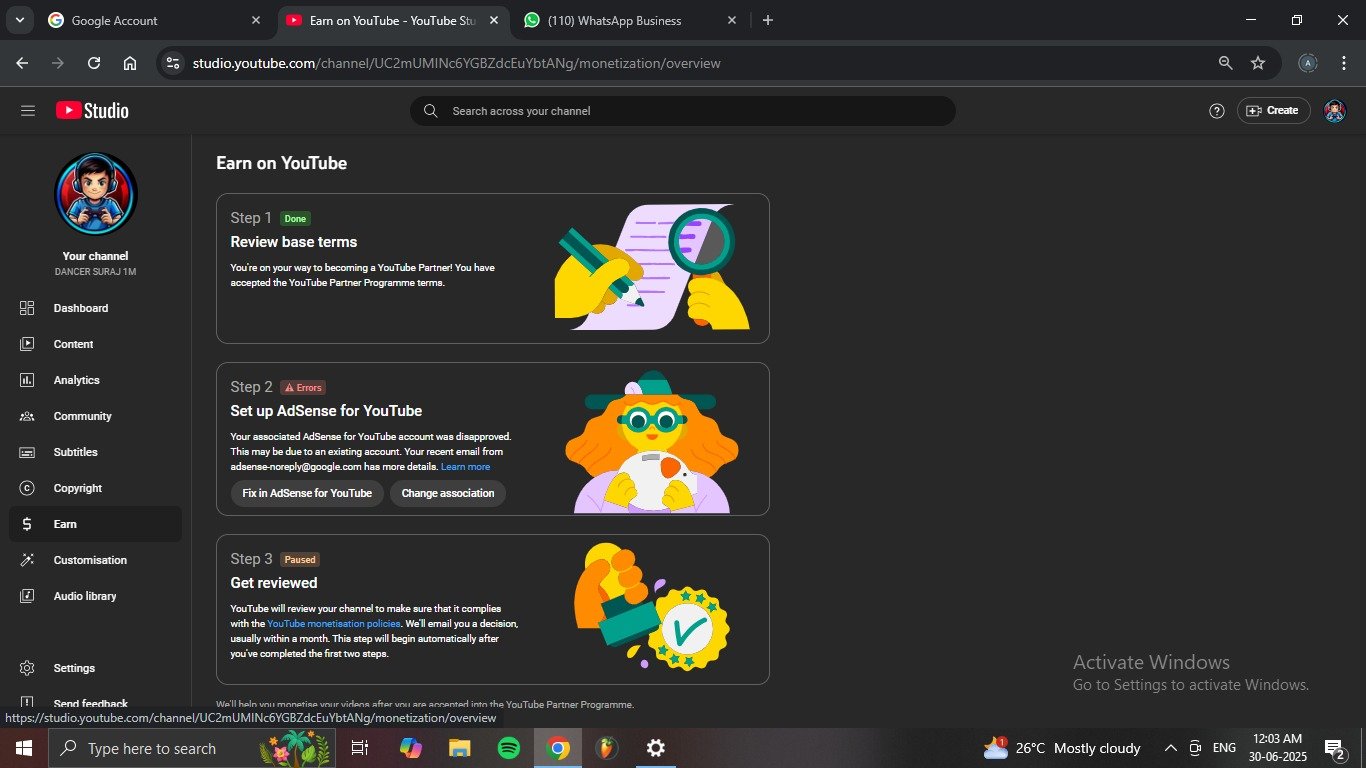Open the account avatar in Studio header
The height and width of the screenshot is (768, 1366).
pos(1335,111)
